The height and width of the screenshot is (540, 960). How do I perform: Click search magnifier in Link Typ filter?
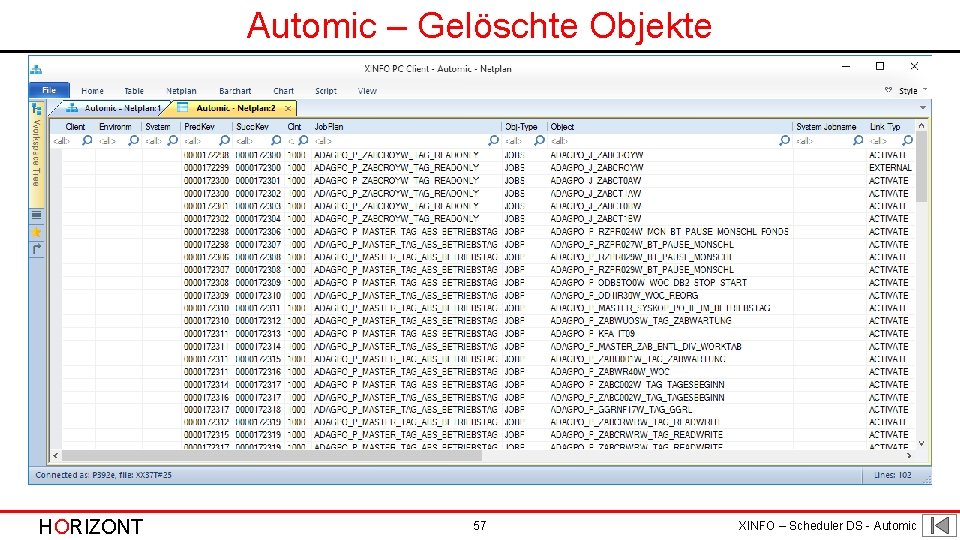pos(908,141)
